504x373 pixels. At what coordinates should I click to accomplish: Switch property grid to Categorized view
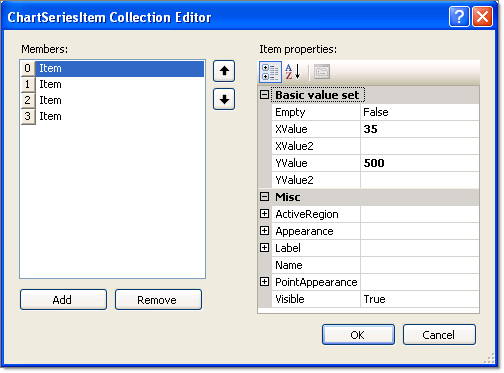pyautogui.click(x=270, y=72)
